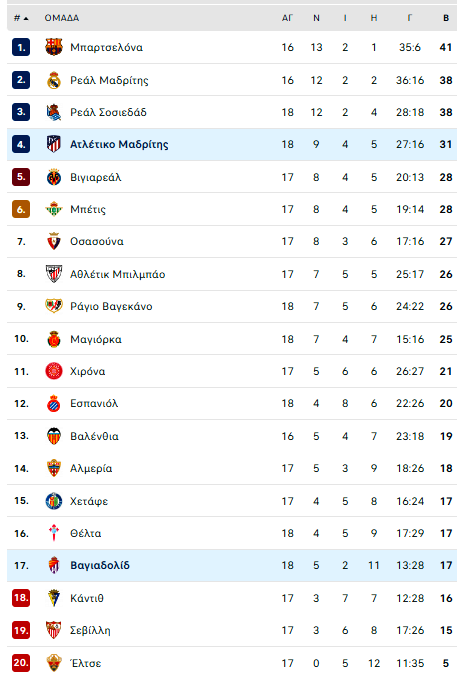Click the orange rank 6 position badge

click(21, 209)
